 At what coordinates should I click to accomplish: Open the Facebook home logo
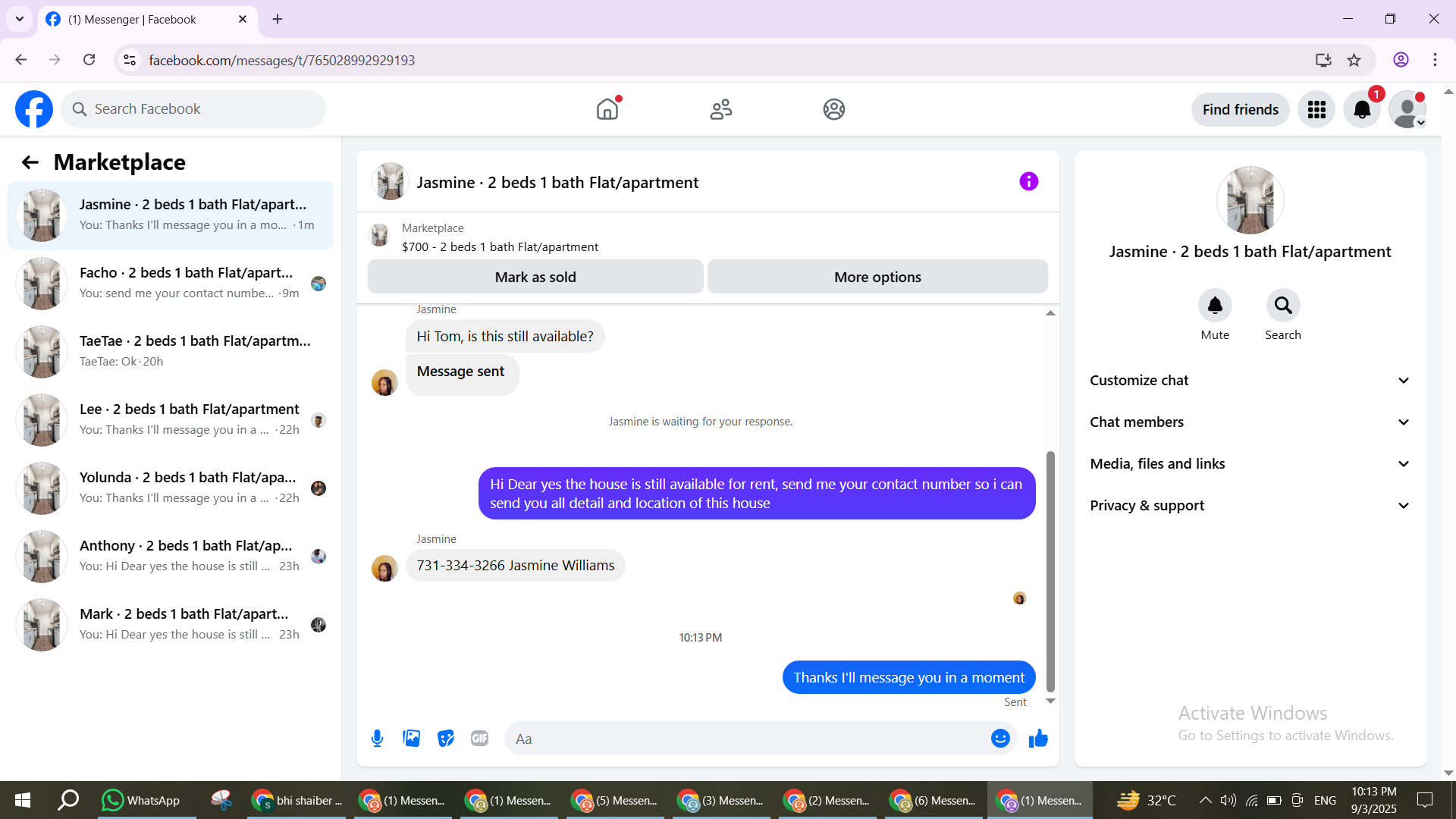34,109
